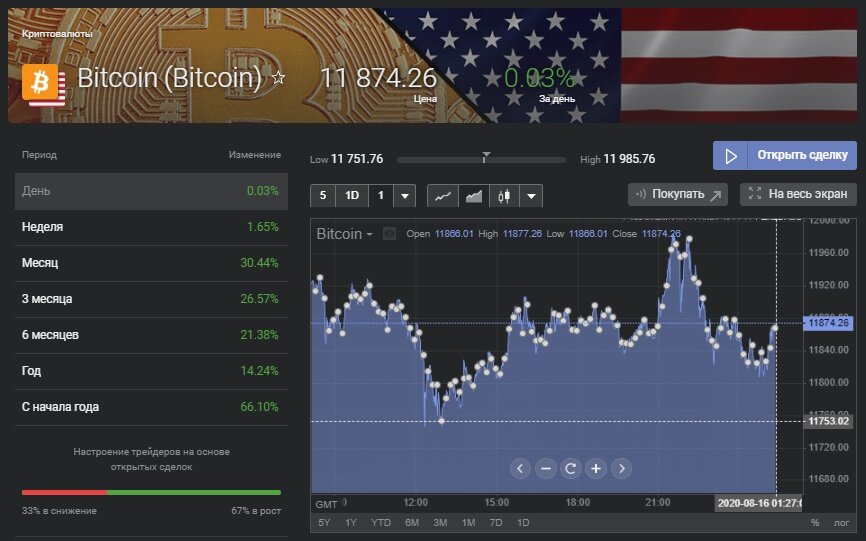Switch chart to area style
866x541 pixels.
(474, 196)
